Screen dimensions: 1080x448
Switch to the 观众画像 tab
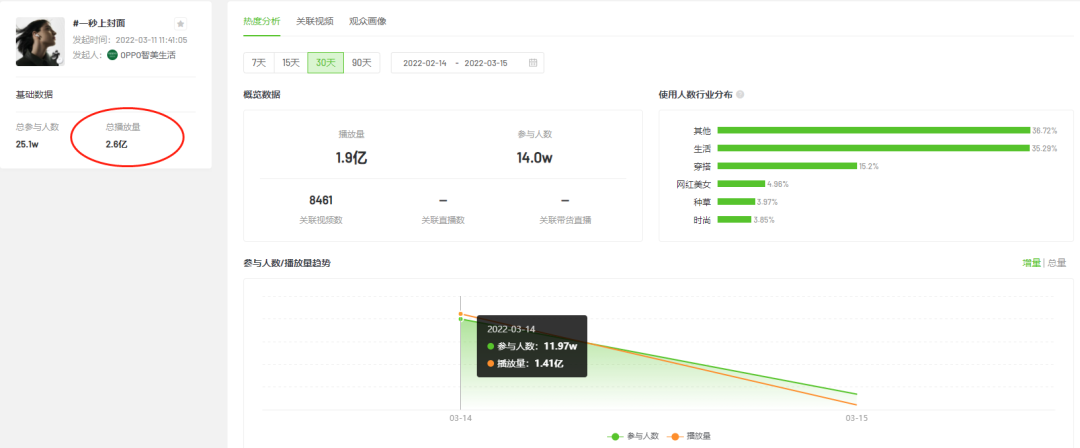click(369, 21)
